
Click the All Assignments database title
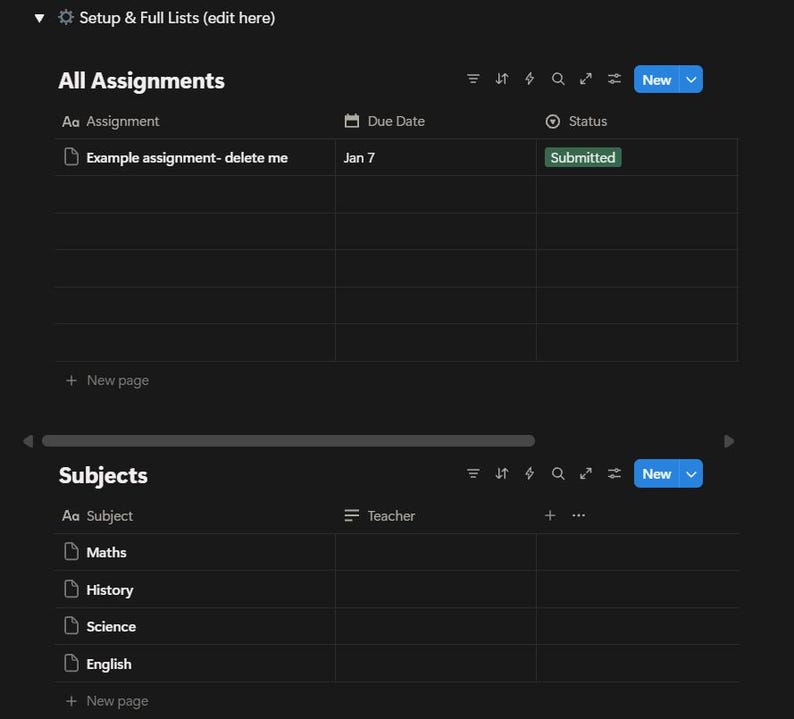[141, 81]
